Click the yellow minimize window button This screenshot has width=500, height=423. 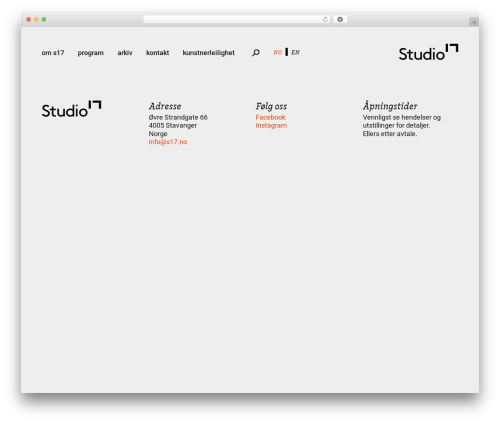(36, 19)
